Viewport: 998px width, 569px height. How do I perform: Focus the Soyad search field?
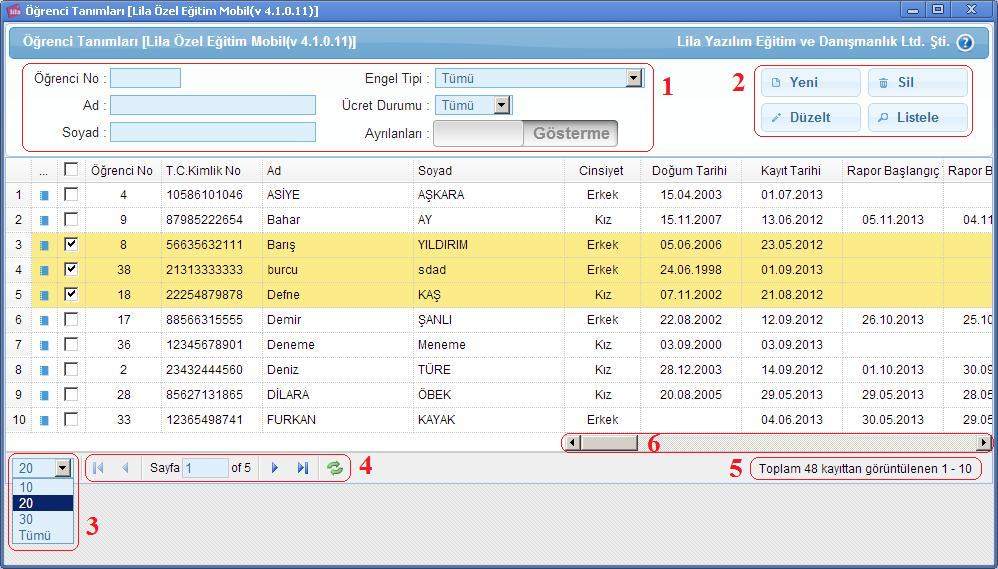[213, 132]
